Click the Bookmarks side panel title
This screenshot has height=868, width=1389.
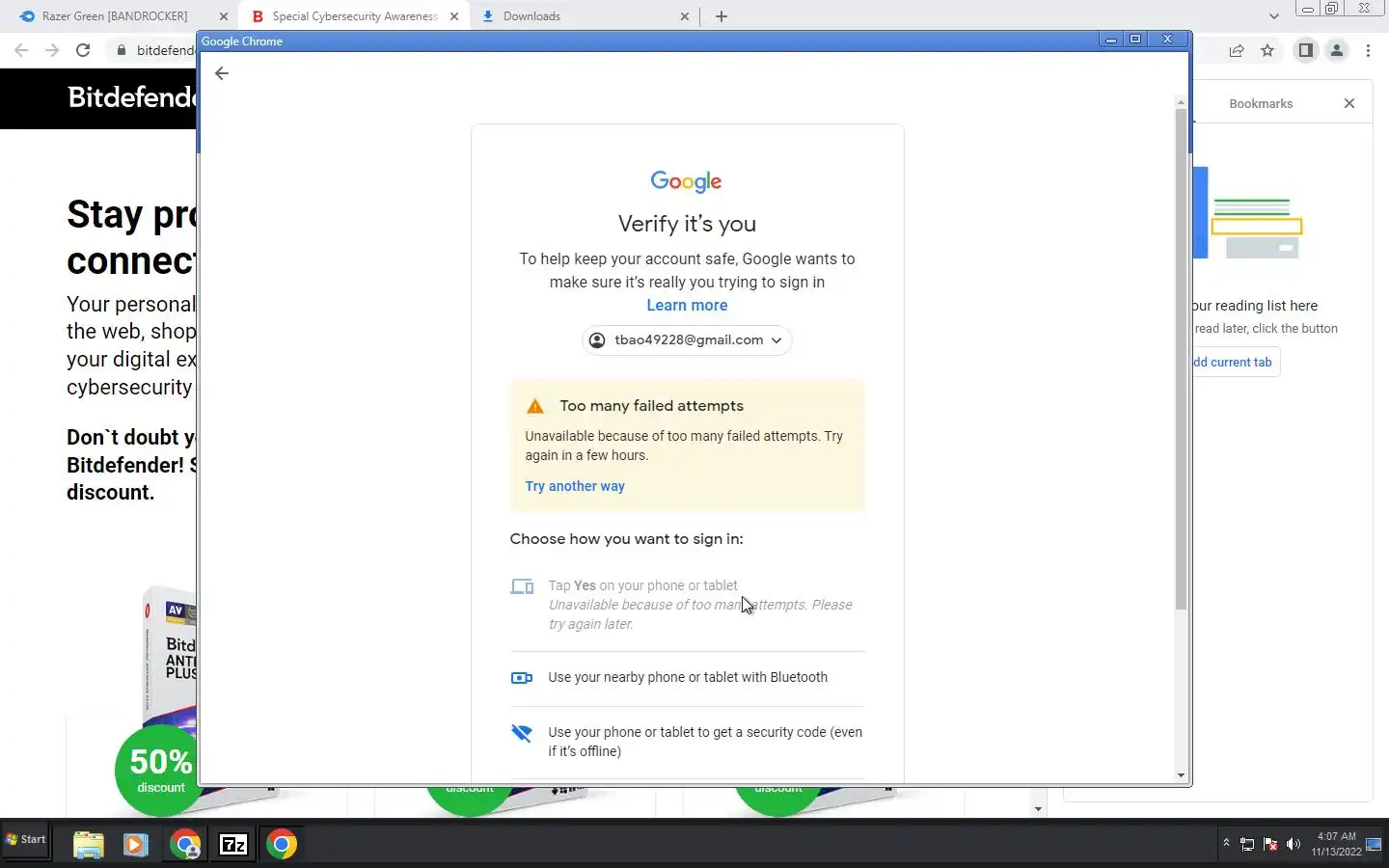click(1261, 103)
